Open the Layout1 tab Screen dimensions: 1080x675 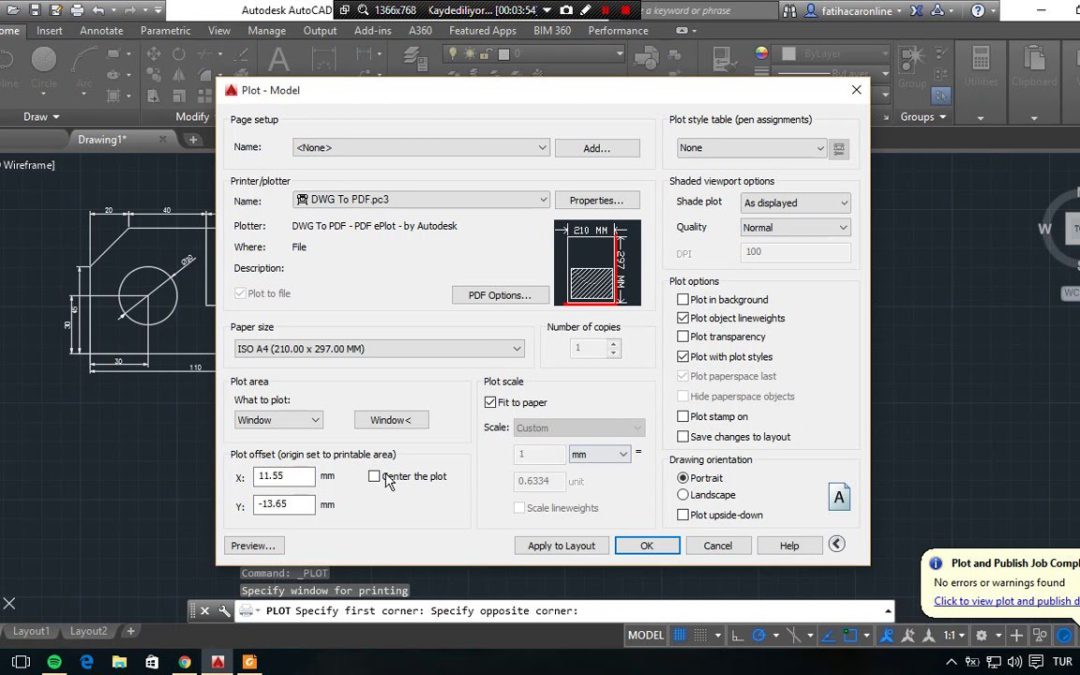point(31,631)
